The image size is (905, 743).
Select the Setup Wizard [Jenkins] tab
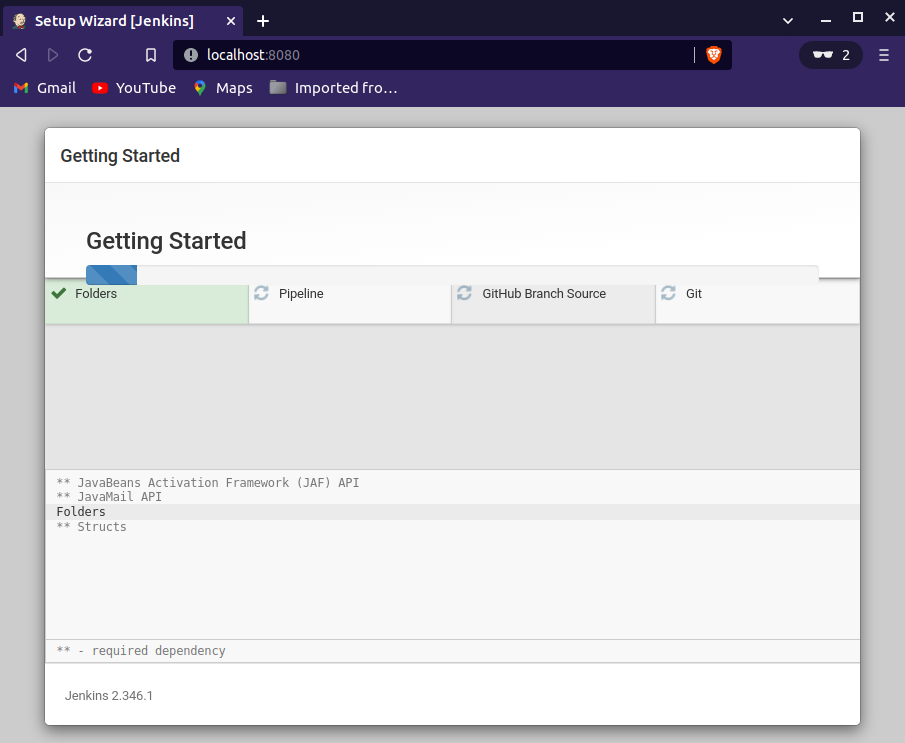(x=113, y=20)
